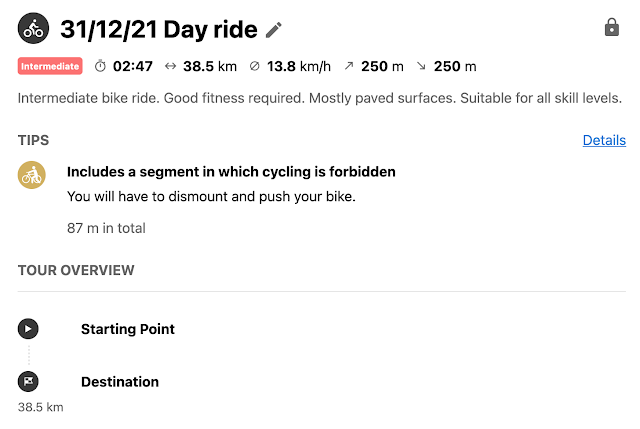Viewport: 640px width, 429px height.
Task: Open the Details link in Tips
Action: click(x=604, y=140)
